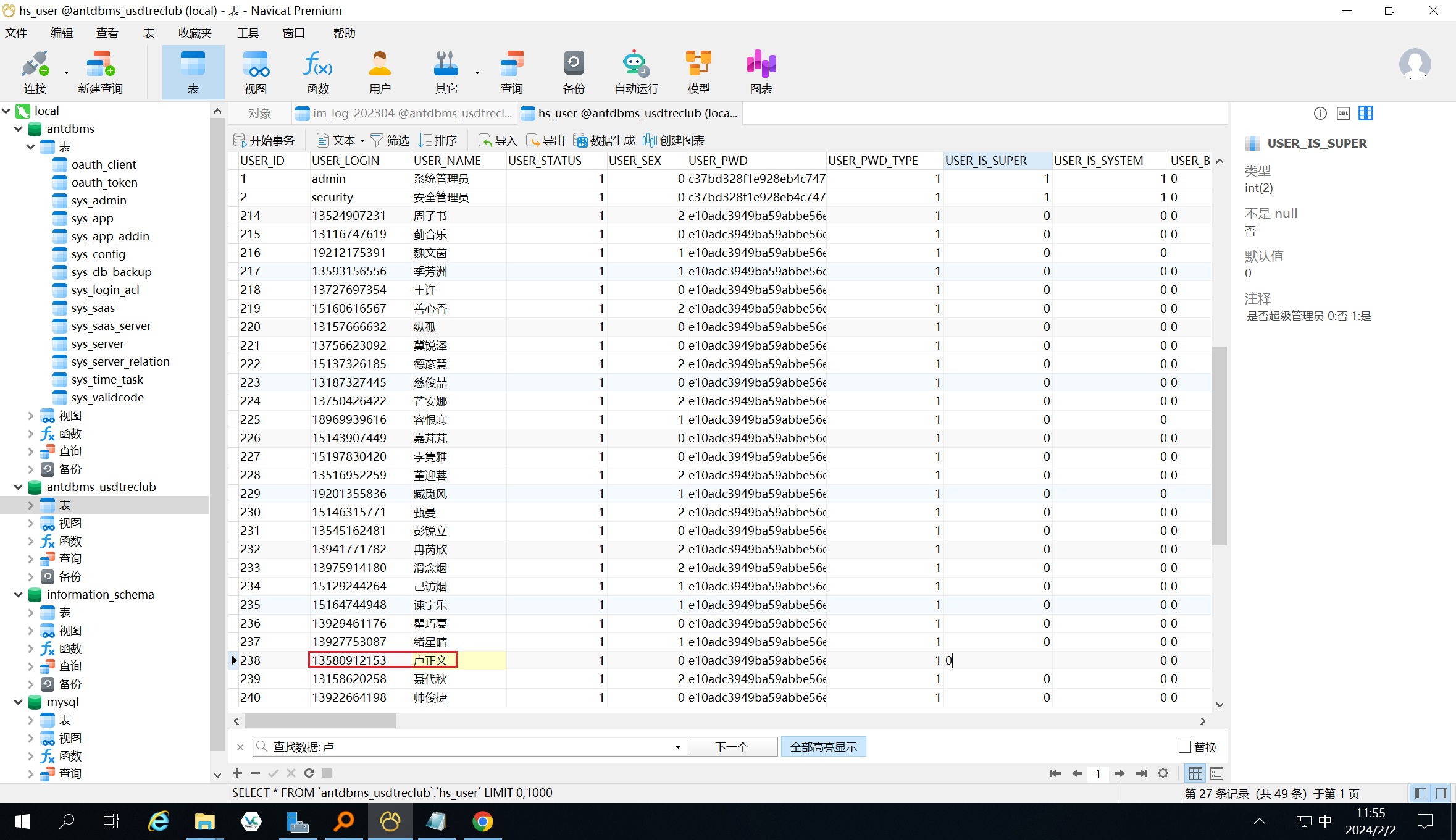
Task: Open the 文件 (File) menu
Action: [x=16, y=33]
